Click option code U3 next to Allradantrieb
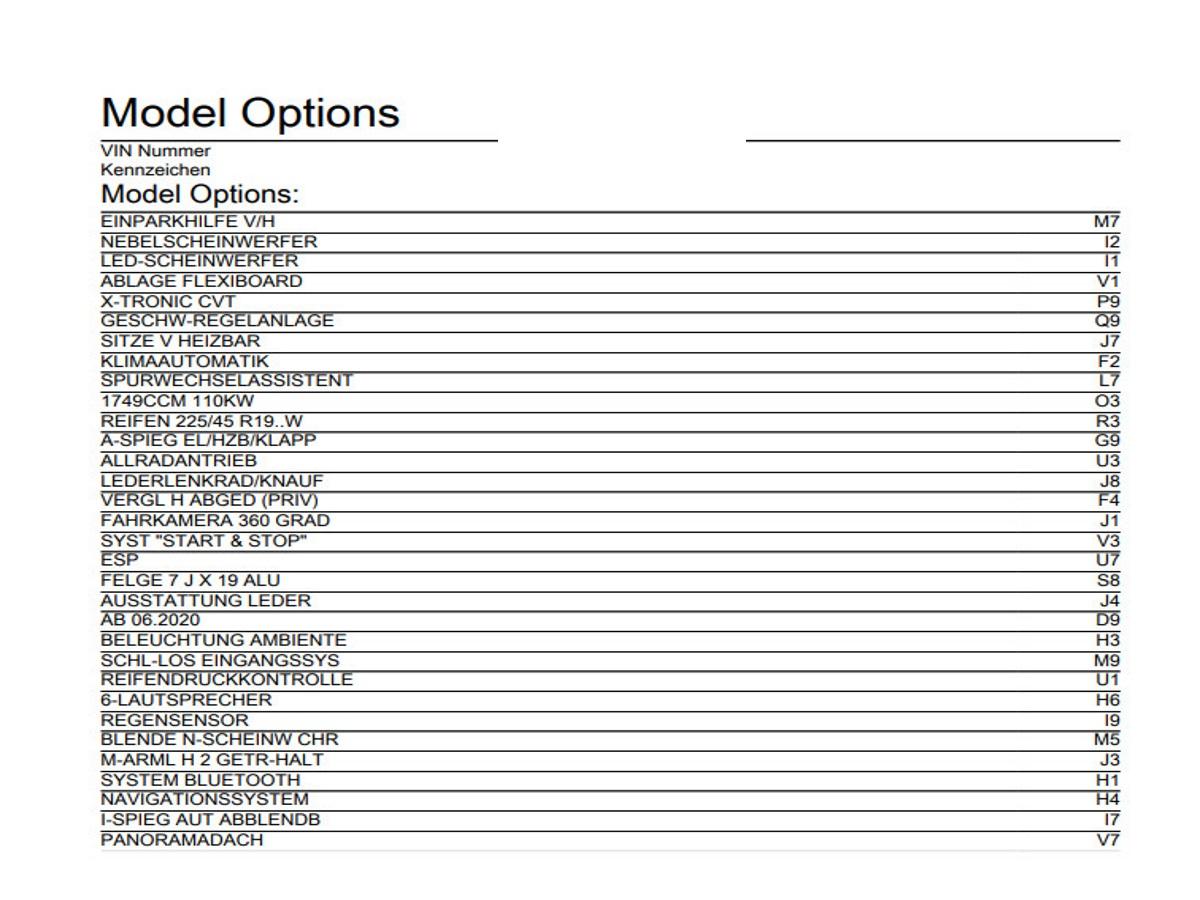This screenshot has width=1200, height=900. (x=1108, y=461)
